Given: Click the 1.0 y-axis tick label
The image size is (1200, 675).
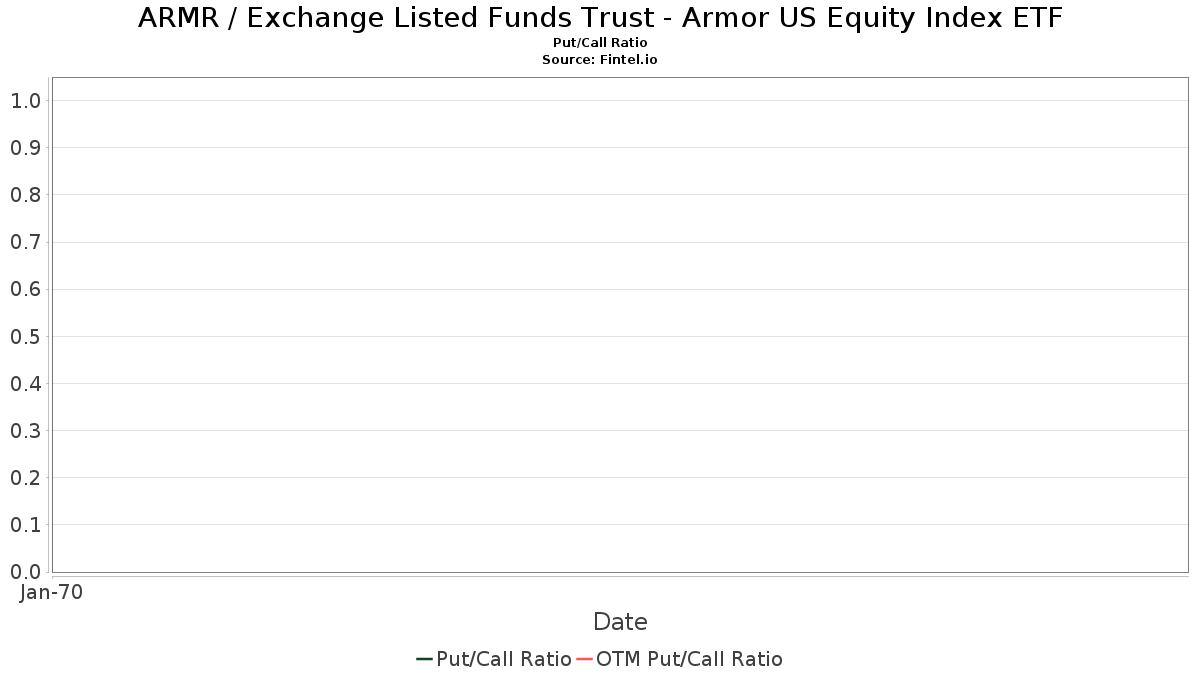Looking at the screenshot, I should [26, 101].
